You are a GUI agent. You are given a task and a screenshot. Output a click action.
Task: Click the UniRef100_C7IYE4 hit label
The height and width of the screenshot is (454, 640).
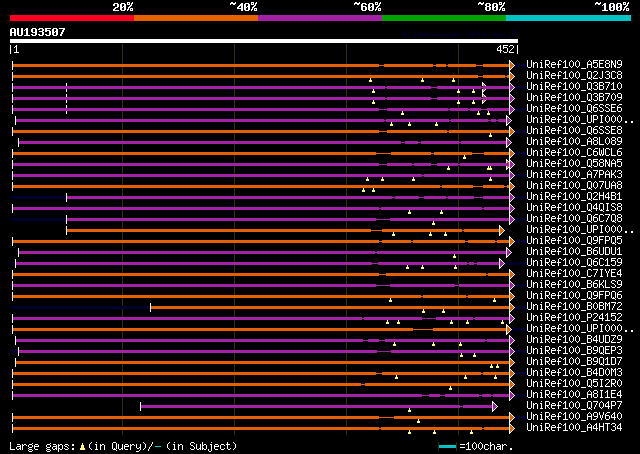click(x=574, y=274)
